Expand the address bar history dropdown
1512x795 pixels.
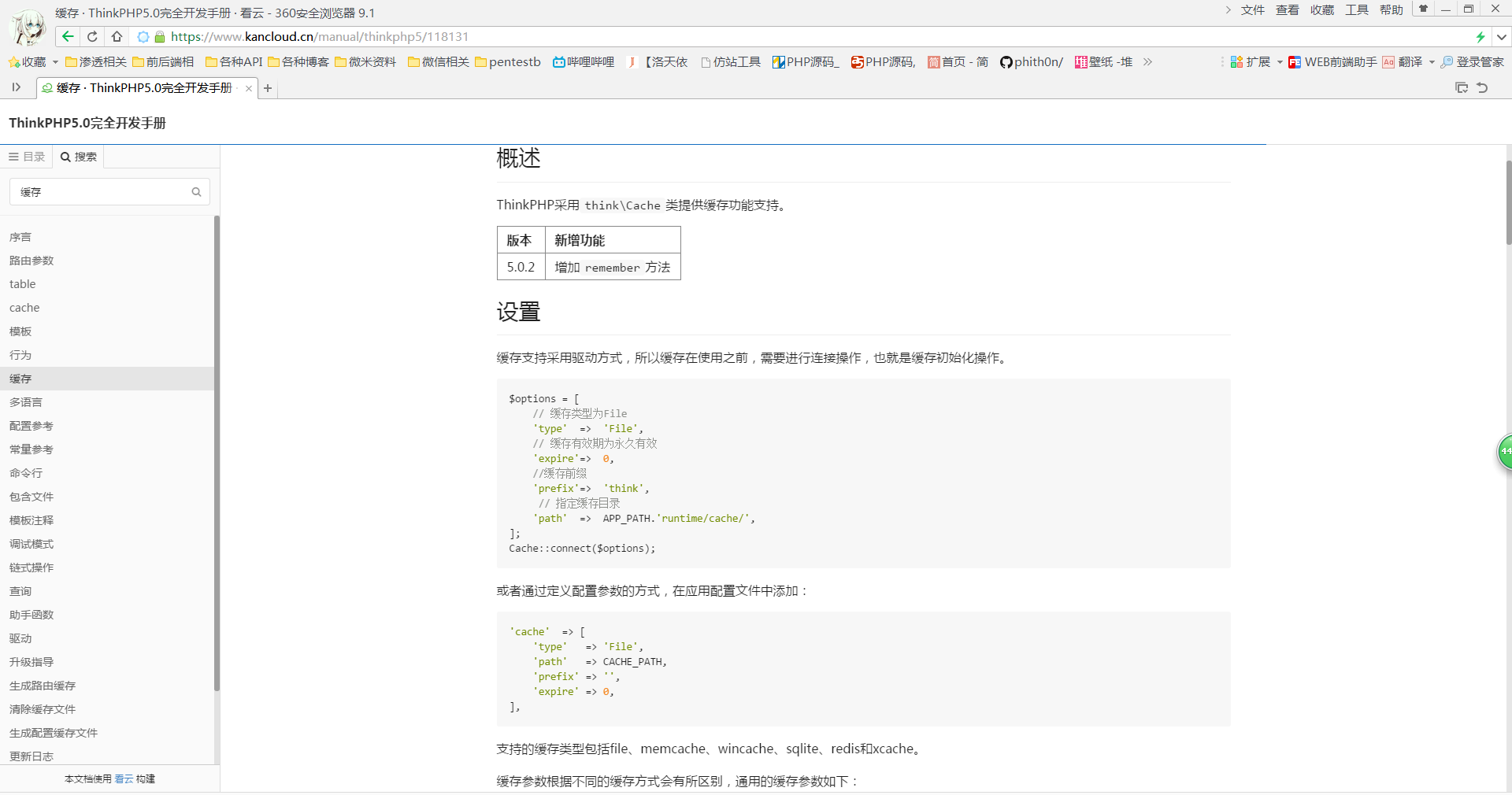[x=1501, y=37]
